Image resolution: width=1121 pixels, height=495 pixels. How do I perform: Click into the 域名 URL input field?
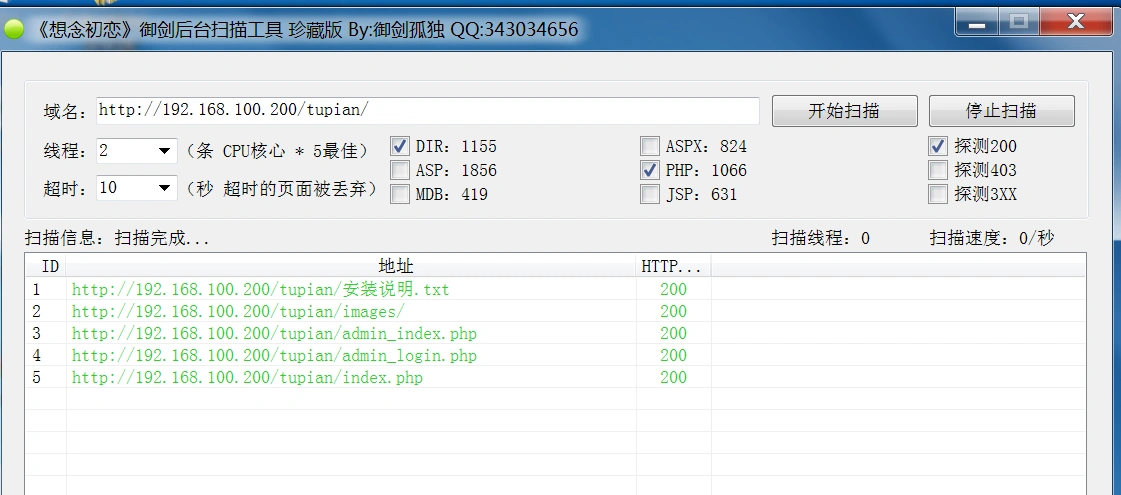tap(428, 110)
